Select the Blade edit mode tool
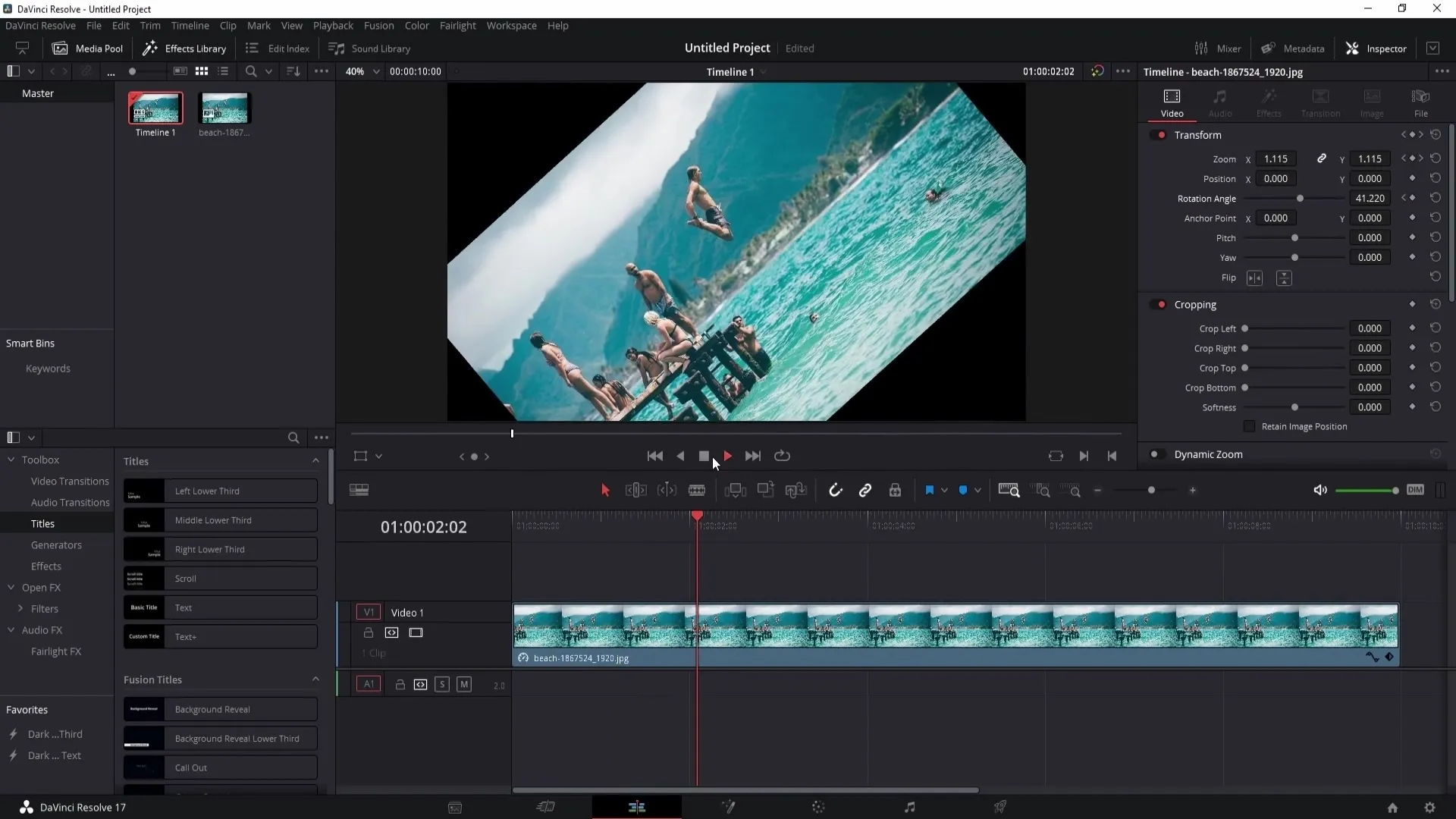The height and width of the screenshot is (819, 1456). 697,491
